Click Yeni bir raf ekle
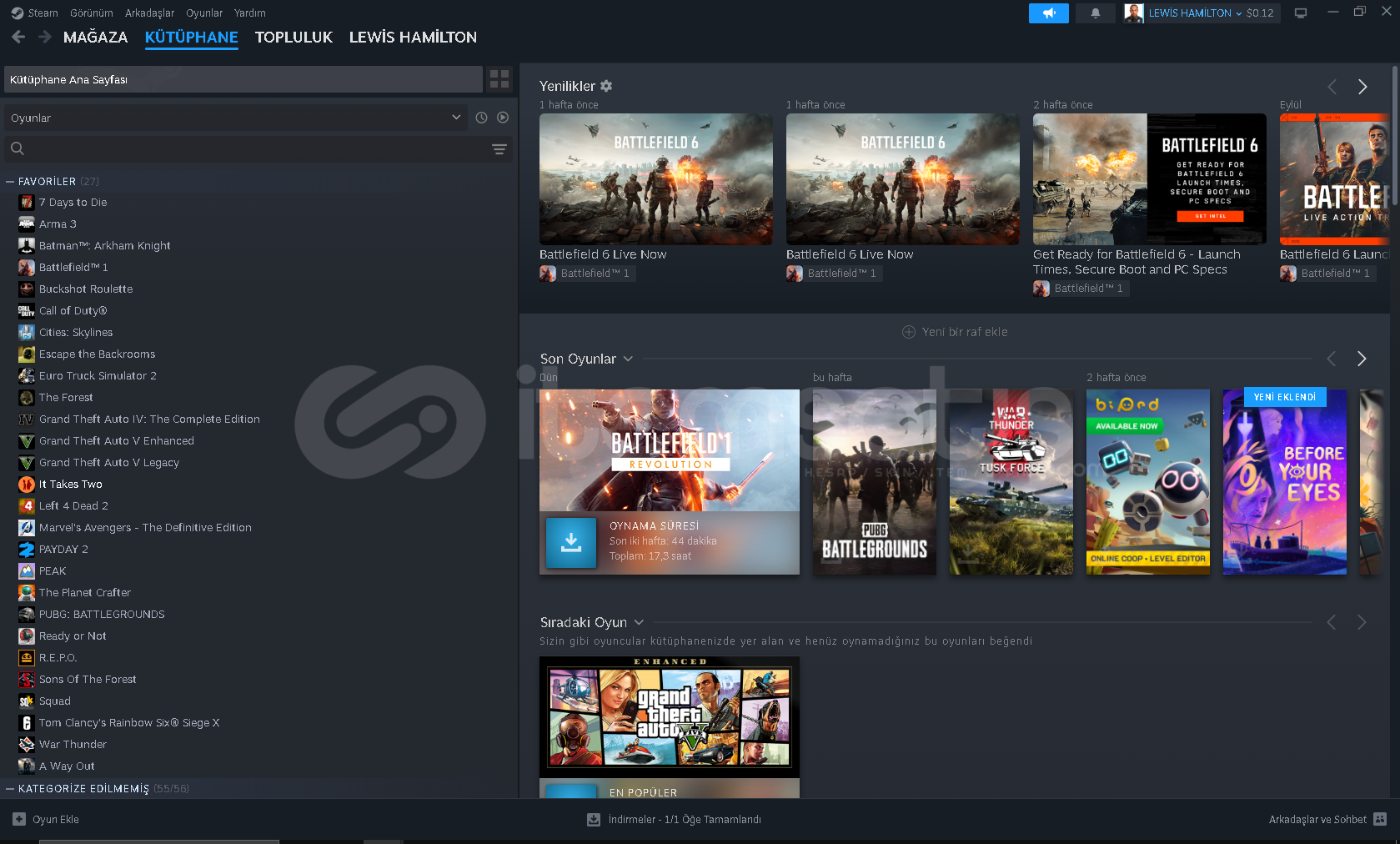This screenshot has width=1400, height=844. 955,332
